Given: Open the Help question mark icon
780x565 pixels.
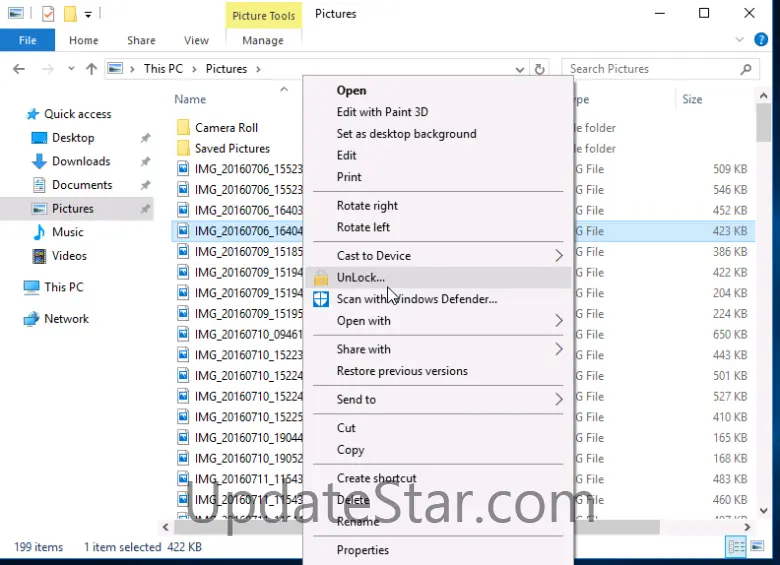Looking at the screenshot, I should tap(761, 39).
